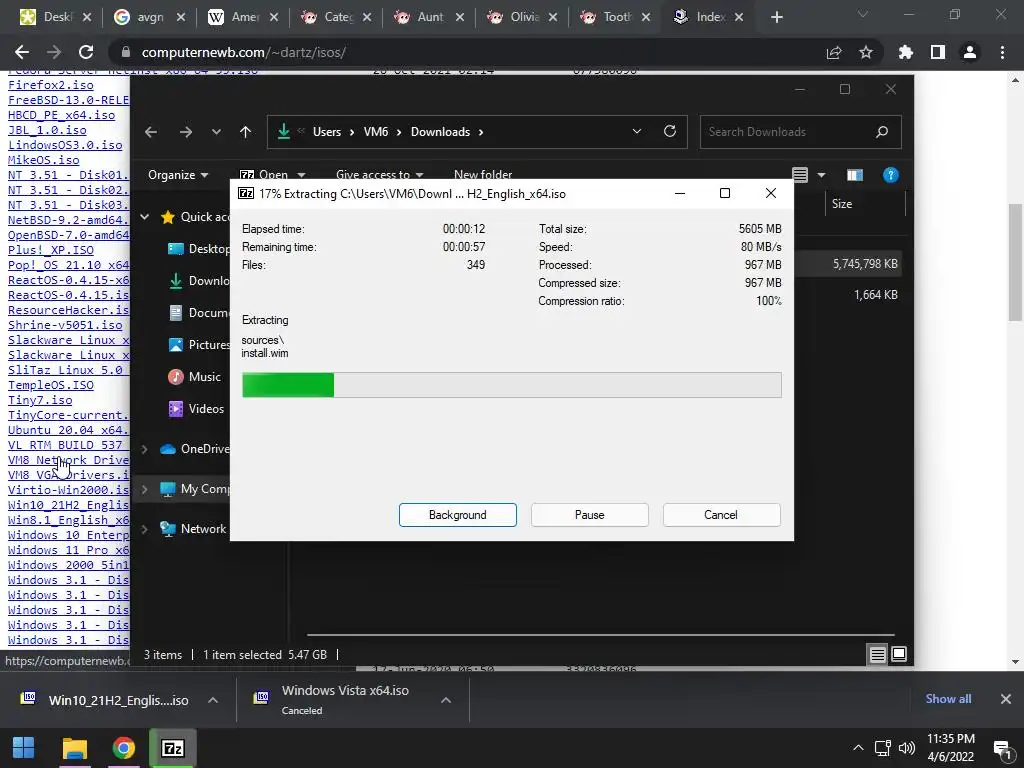The width and height of the screenshot is (1024, 768).
Task: Show hidden tray icons chevron
Action: pyautogui.click(x=858, y=748)
